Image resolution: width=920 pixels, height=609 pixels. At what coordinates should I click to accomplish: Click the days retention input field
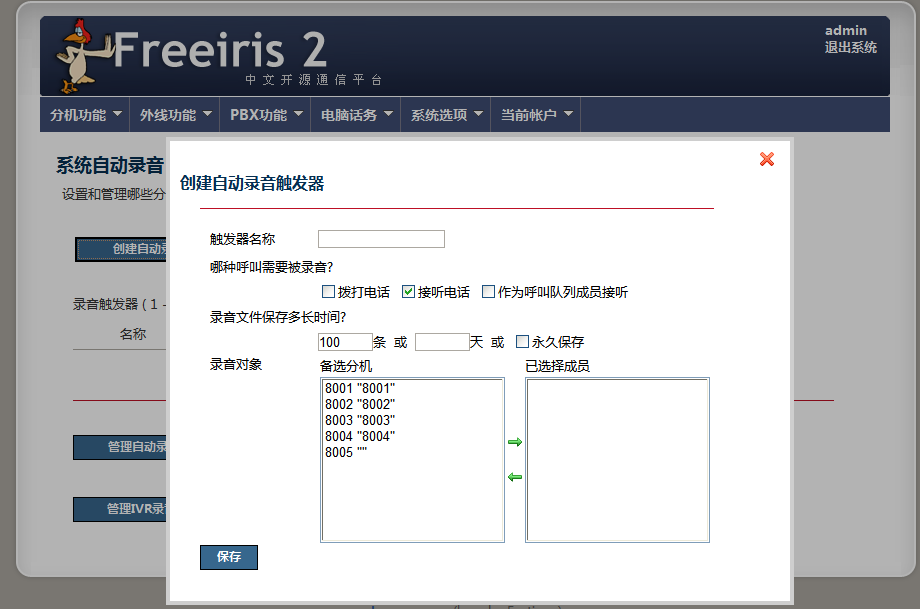coord(442,342)
